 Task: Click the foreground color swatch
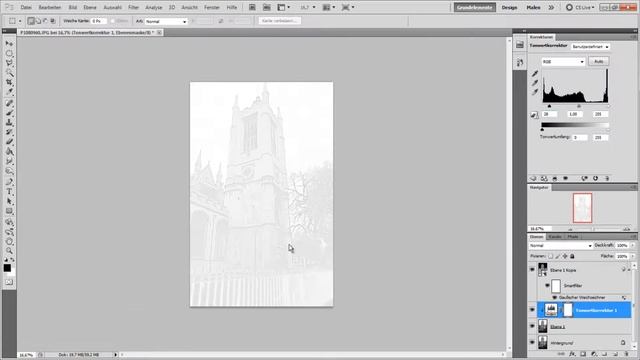pyautogui.click(x=7, y=268)
